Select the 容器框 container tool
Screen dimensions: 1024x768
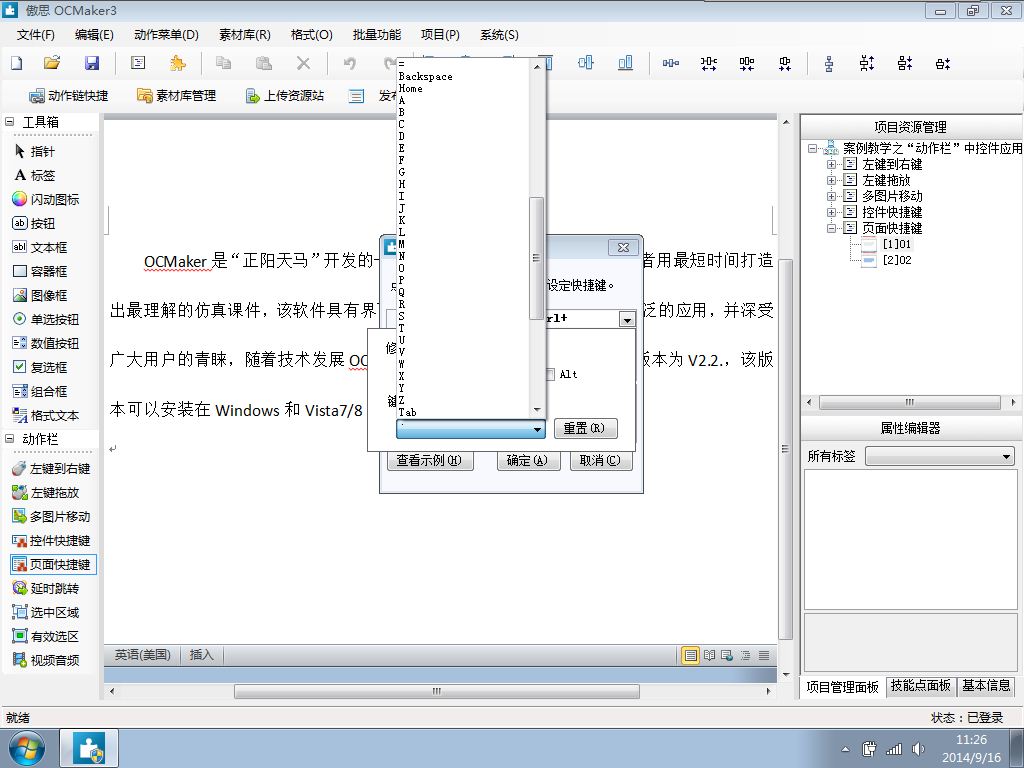[x=40, y=271]
